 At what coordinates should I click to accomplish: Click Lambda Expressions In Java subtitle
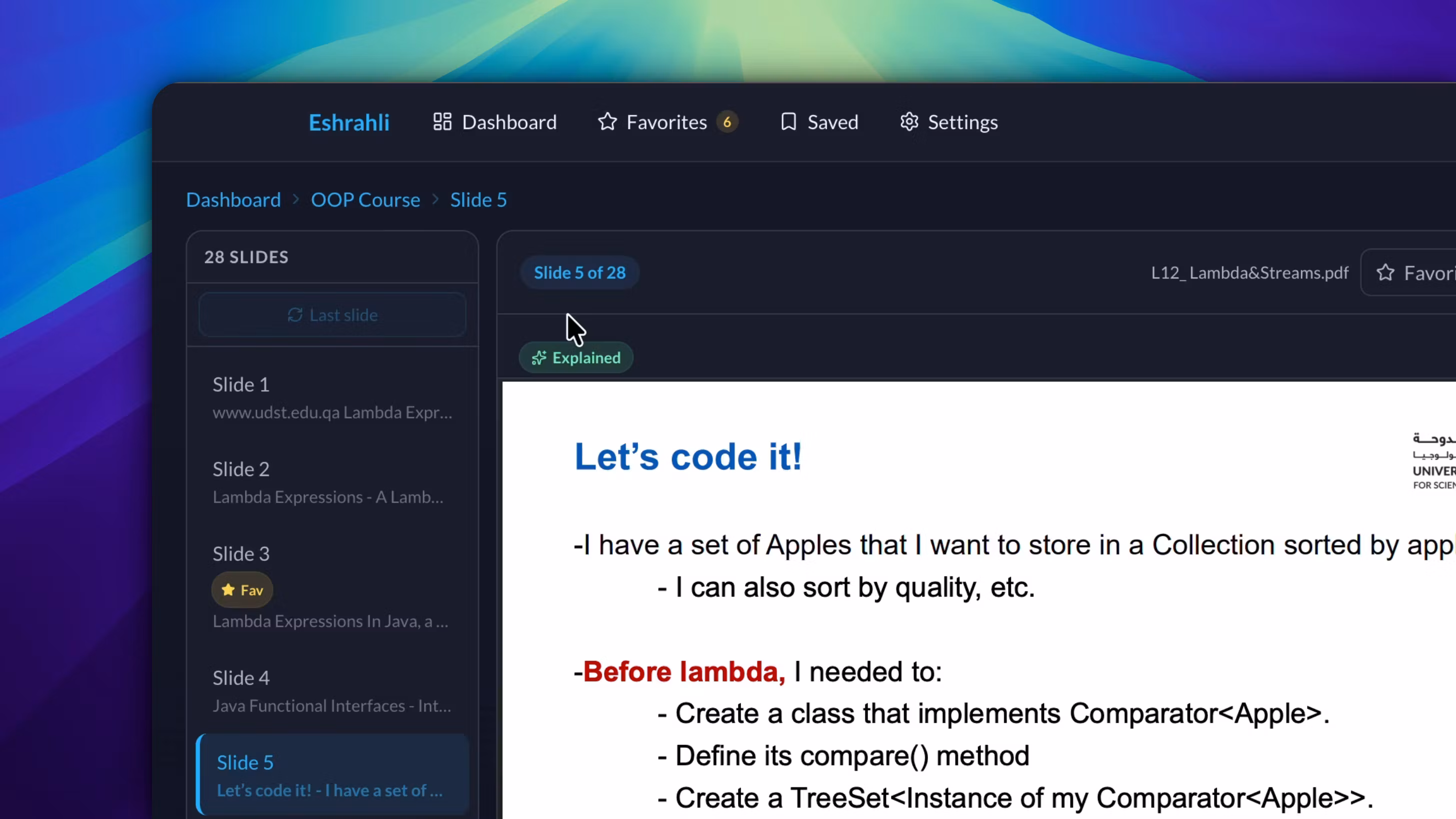click(x=330, y=621)
